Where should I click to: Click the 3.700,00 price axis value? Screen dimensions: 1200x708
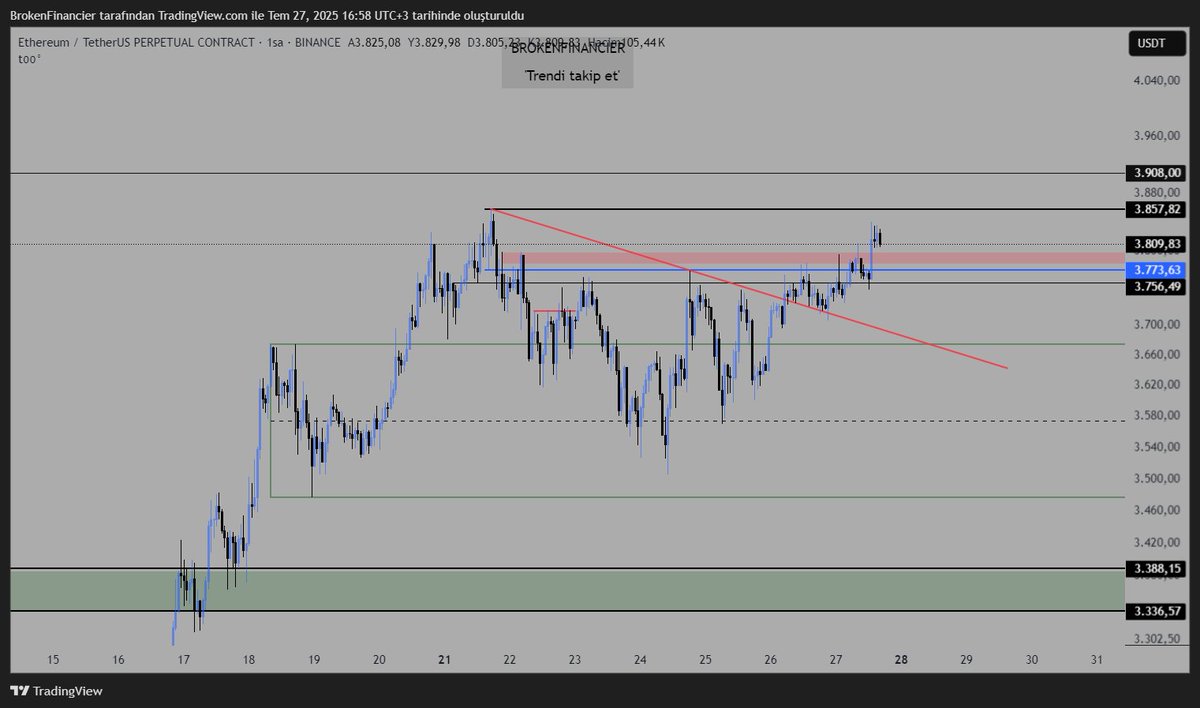[x=1158, y=325]
